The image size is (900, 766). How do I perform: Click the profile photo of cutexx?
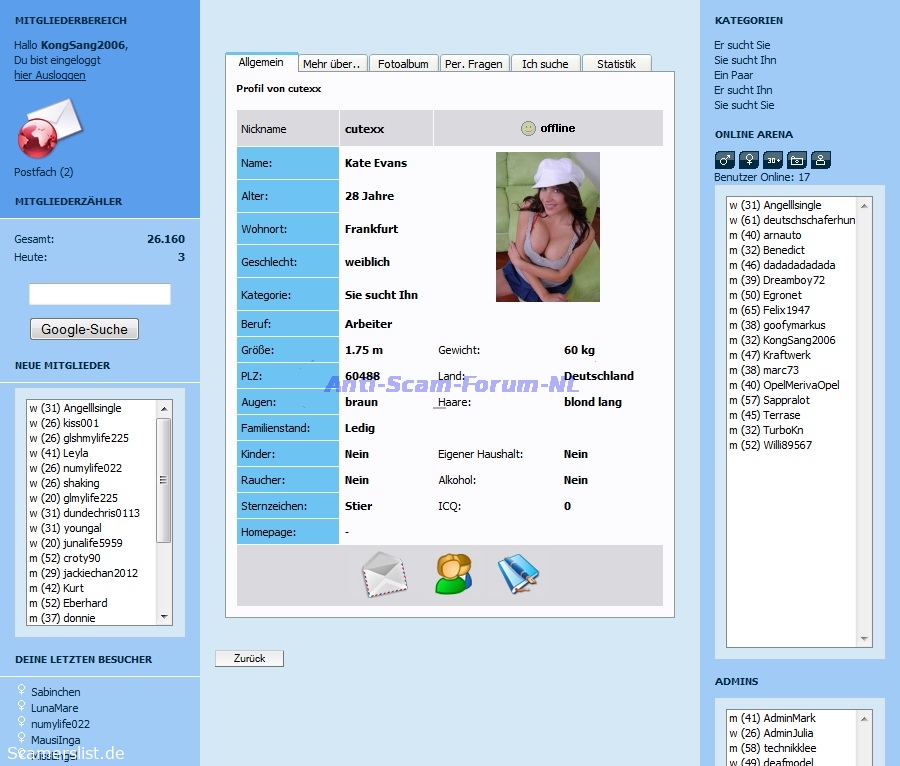tap(548, 227)
